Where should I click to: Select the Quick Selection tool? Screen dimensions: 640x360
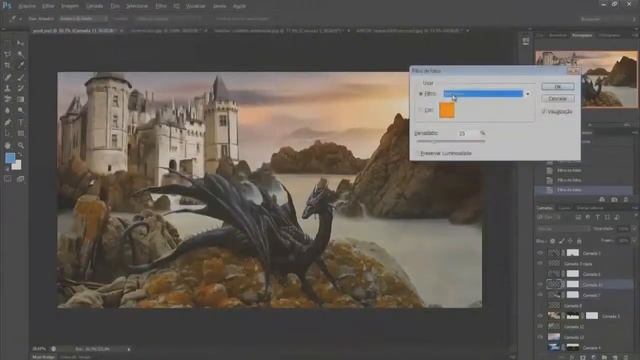[x=20, y=54]
